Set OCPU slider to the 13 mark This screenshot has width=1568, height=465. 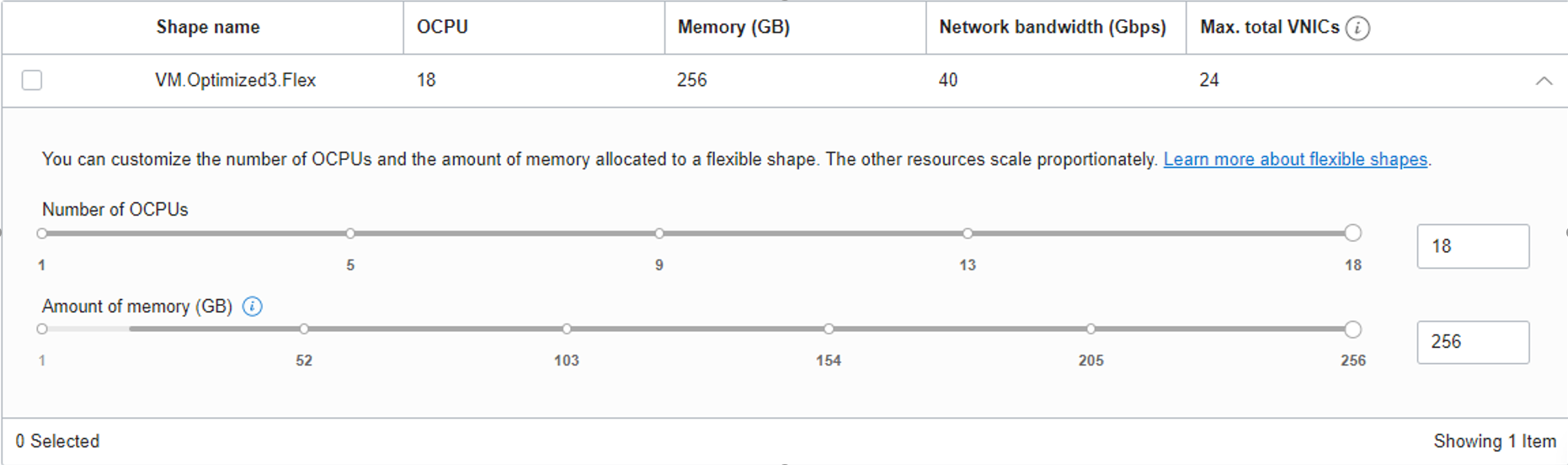tap(968, 233)
